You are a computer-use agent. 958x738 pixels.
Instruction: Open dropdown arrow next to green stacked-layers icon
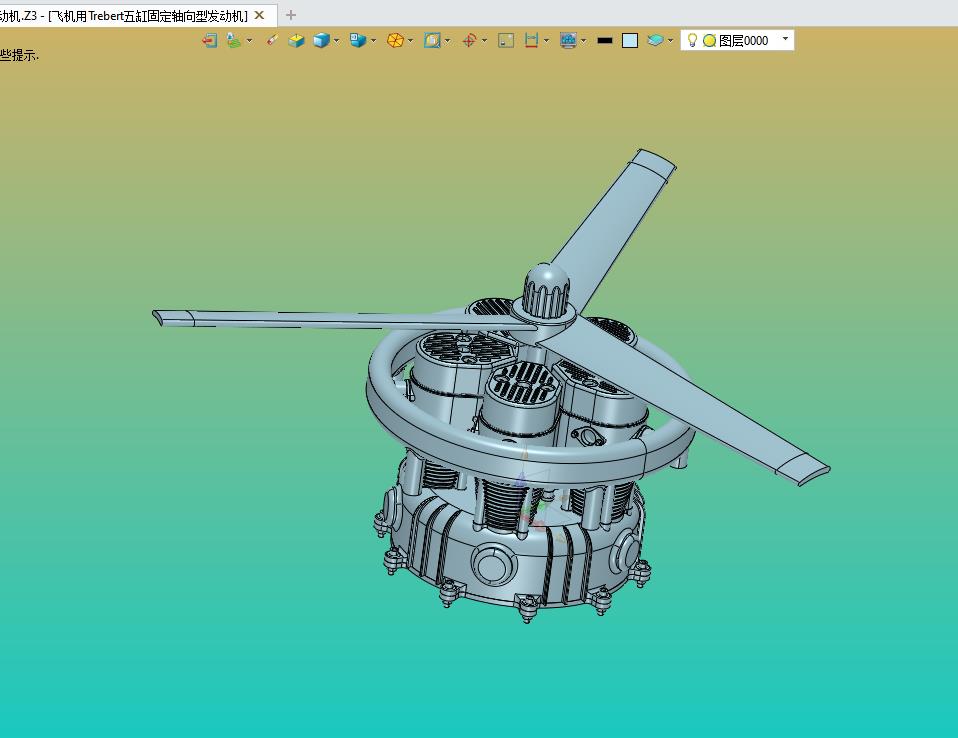pyautogui.click(x=249, y=41)
